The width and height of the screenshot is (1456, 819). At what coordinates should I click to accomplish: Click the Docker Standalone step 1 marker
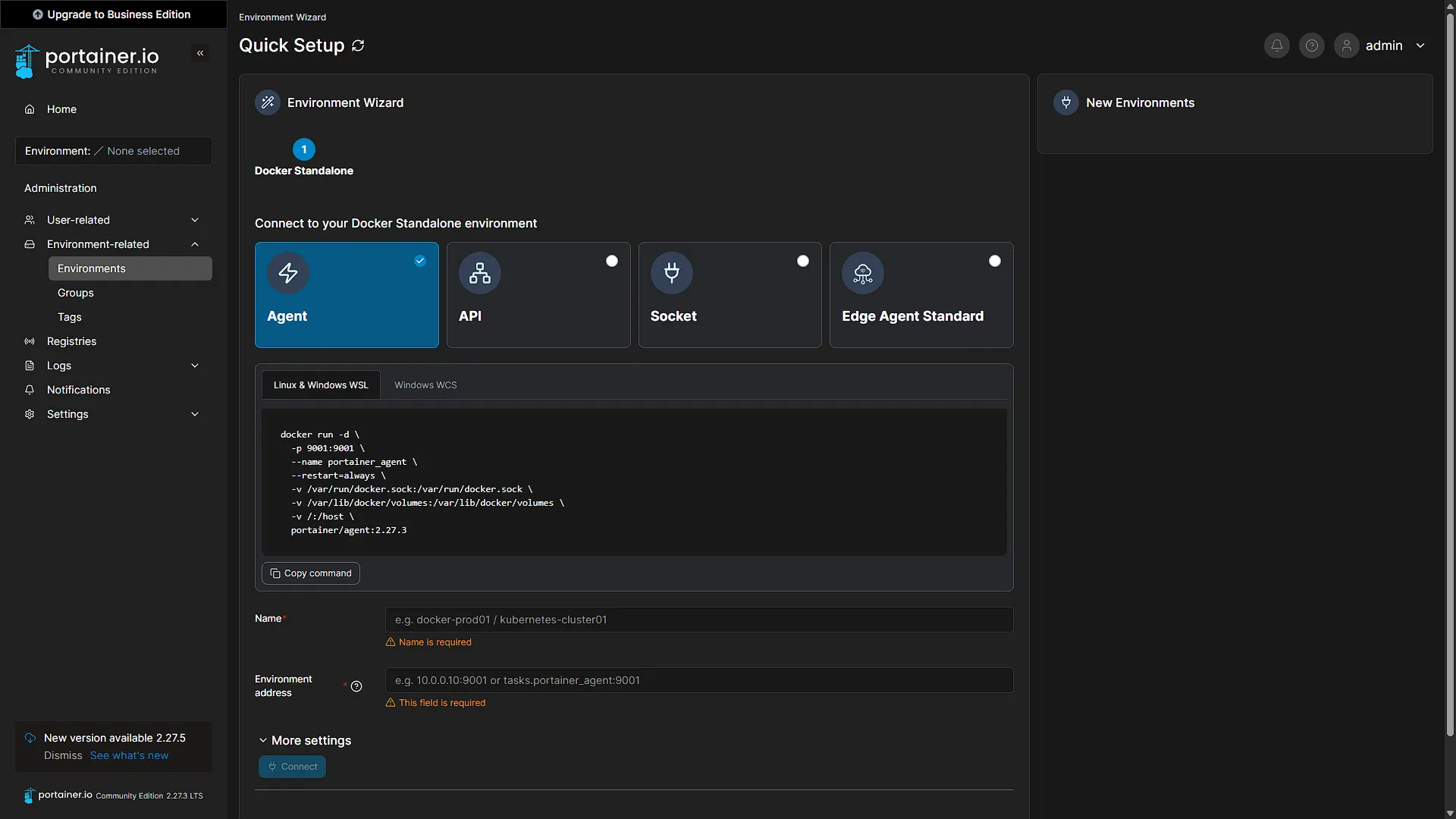click(x=304, y=149)
